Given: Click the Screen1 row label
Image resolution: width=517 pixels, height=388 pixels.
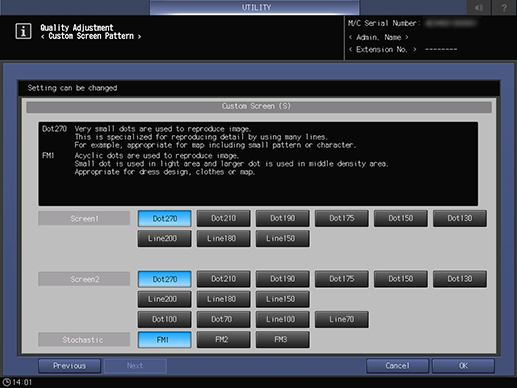Looking at the screenshot, I should (84, 218).
